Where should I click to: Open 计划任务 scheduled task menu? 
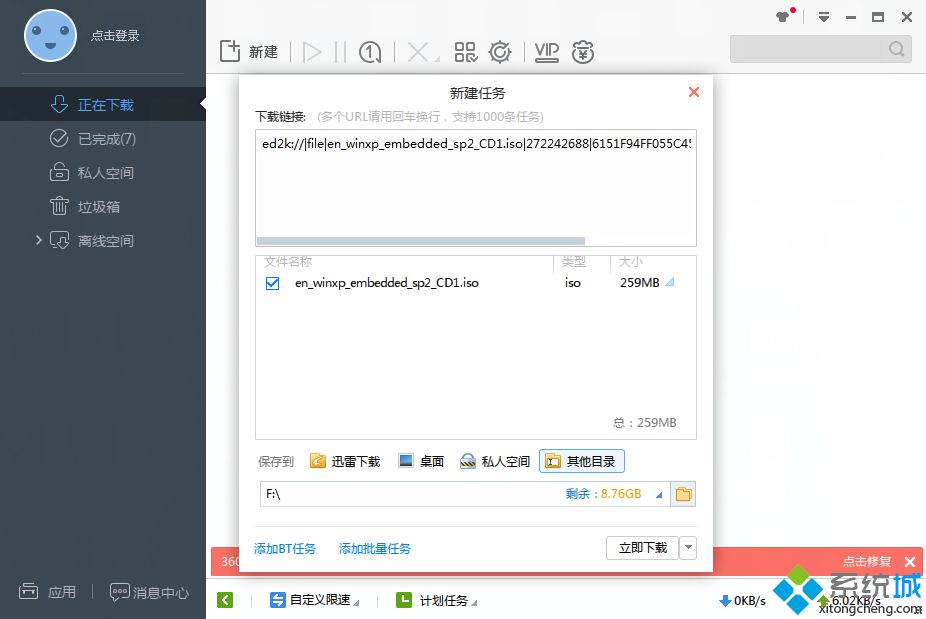pyautogui.click(x=436, y=600)
